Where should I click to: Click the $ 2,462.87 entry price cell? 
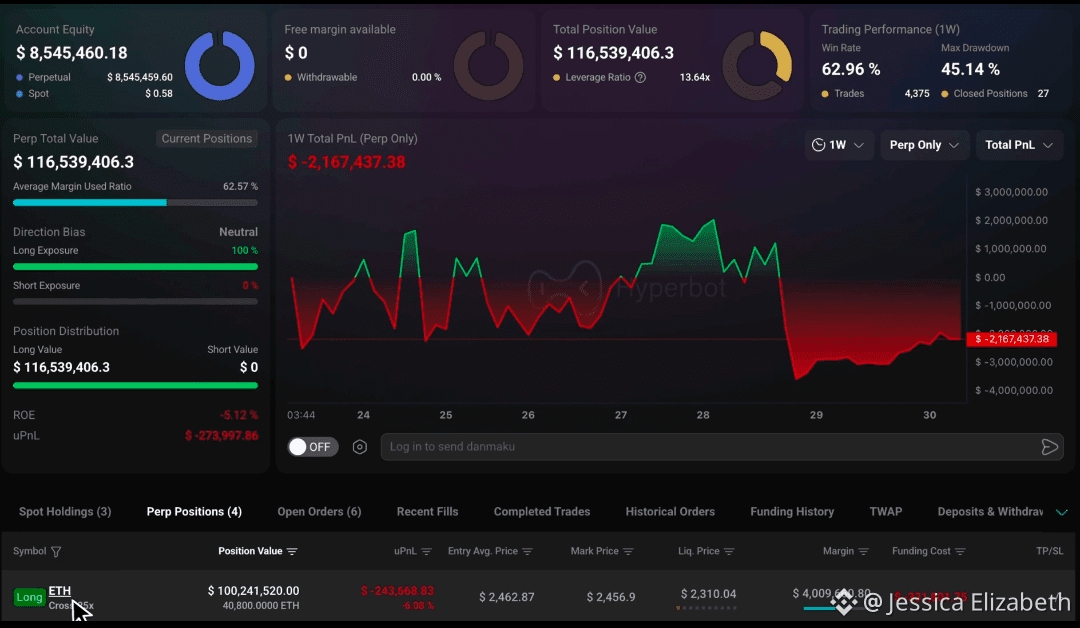tap(506, 597)
